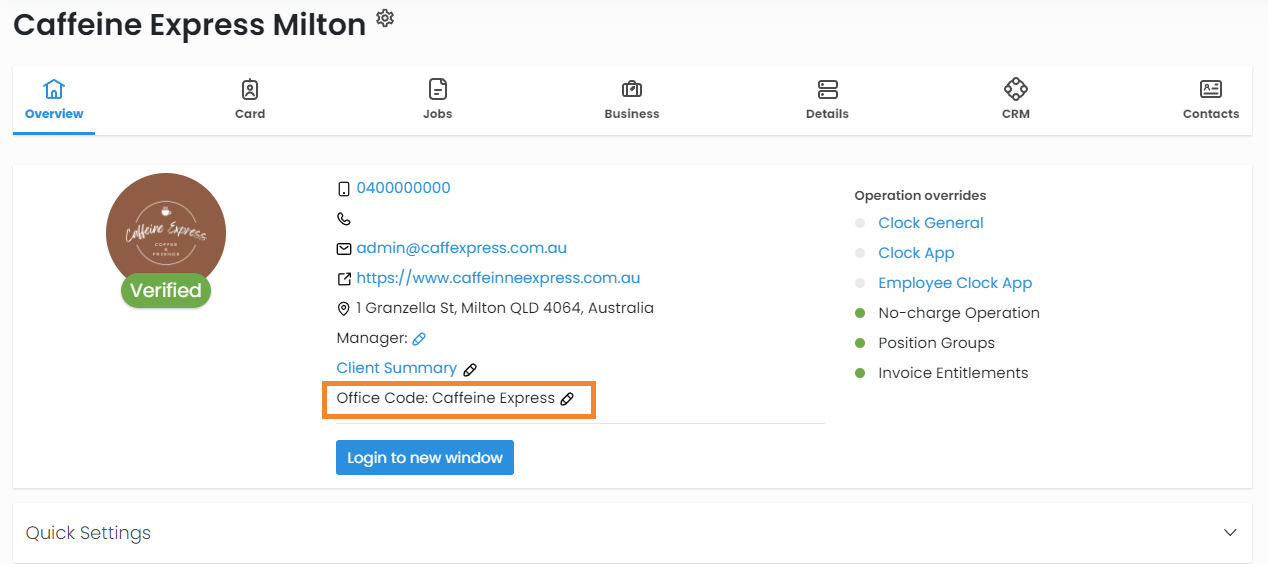1268x564 pixels.
Task: Switch to the Jobs tab
Action: pos(437,100)
